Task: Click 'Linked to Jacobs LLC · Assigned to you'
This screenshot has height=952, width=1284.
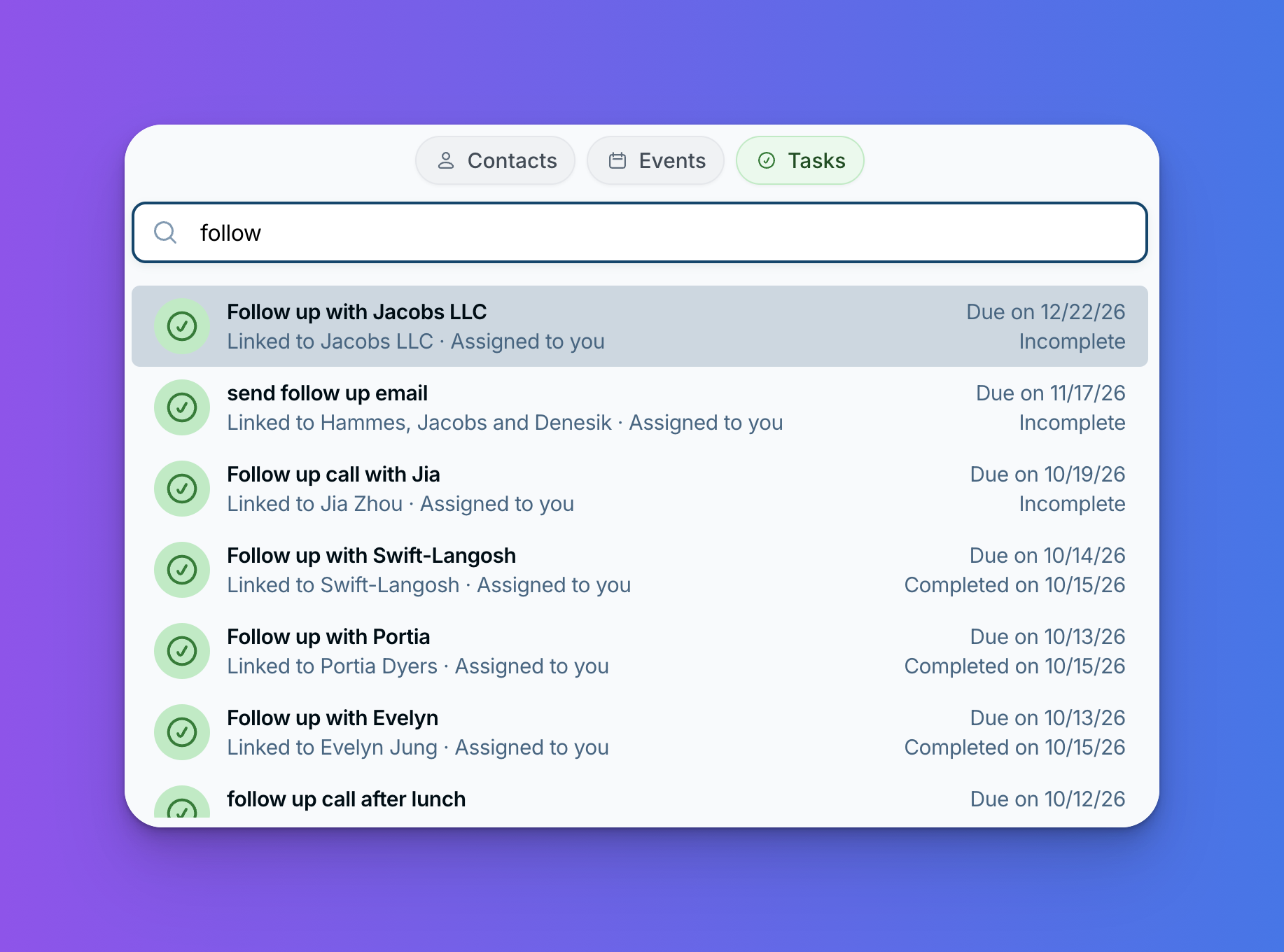Action: pyautogui.click(x=416, y=342)
